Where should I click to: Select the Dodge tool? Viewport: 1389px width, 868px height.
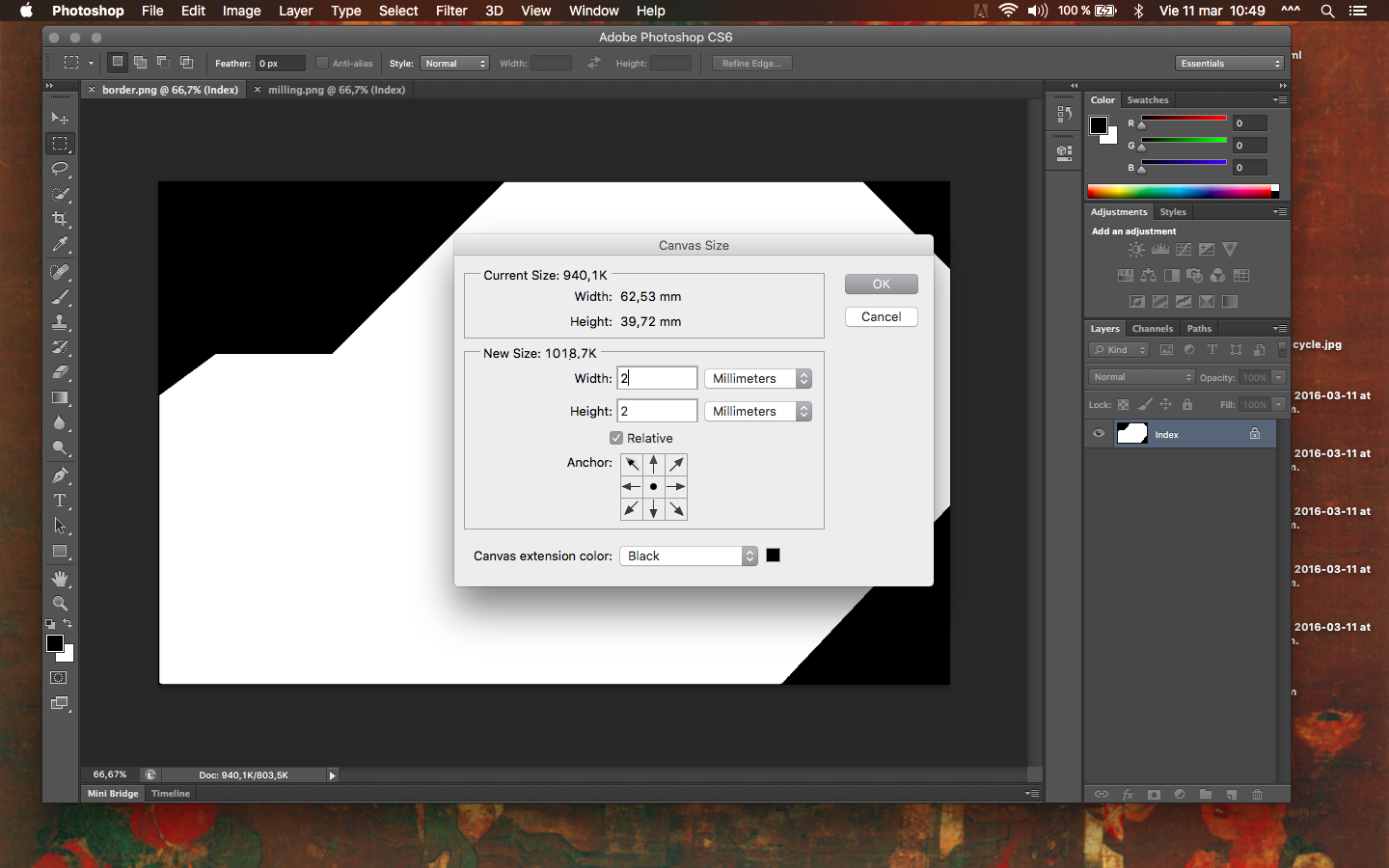tap(60, 448)
